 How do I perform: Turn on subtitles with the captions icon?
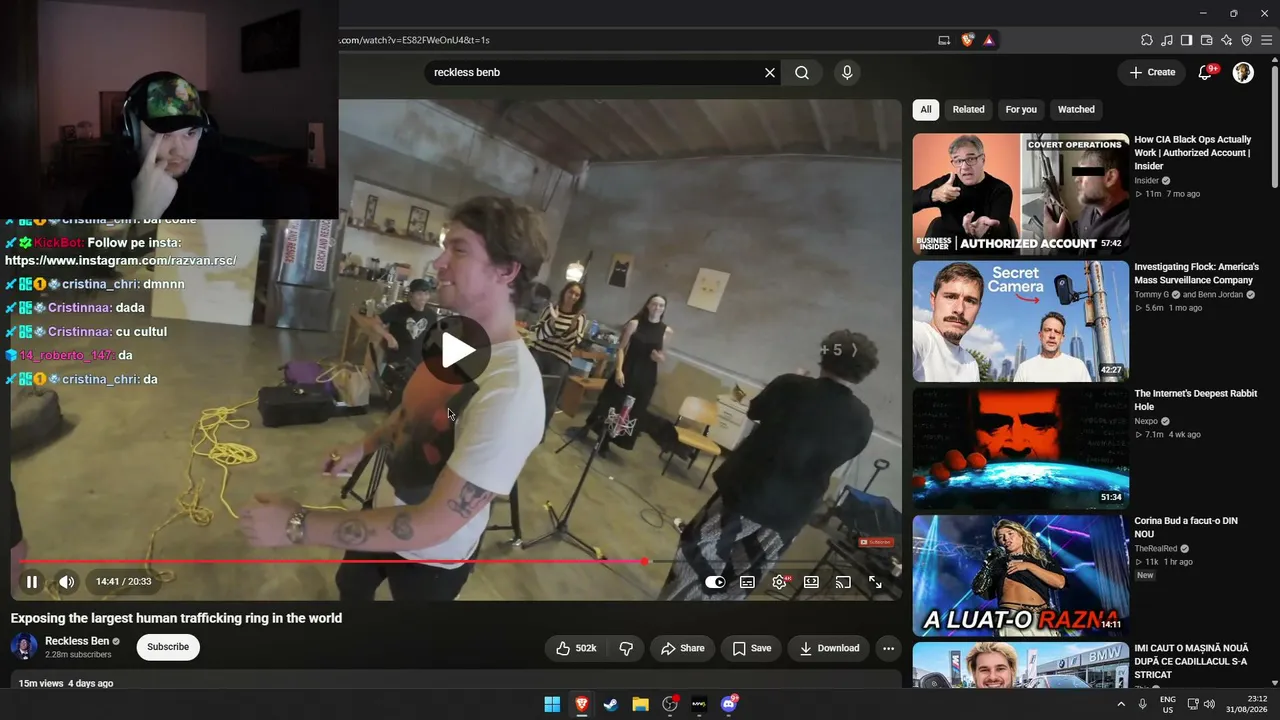click(x=747, y=582)
